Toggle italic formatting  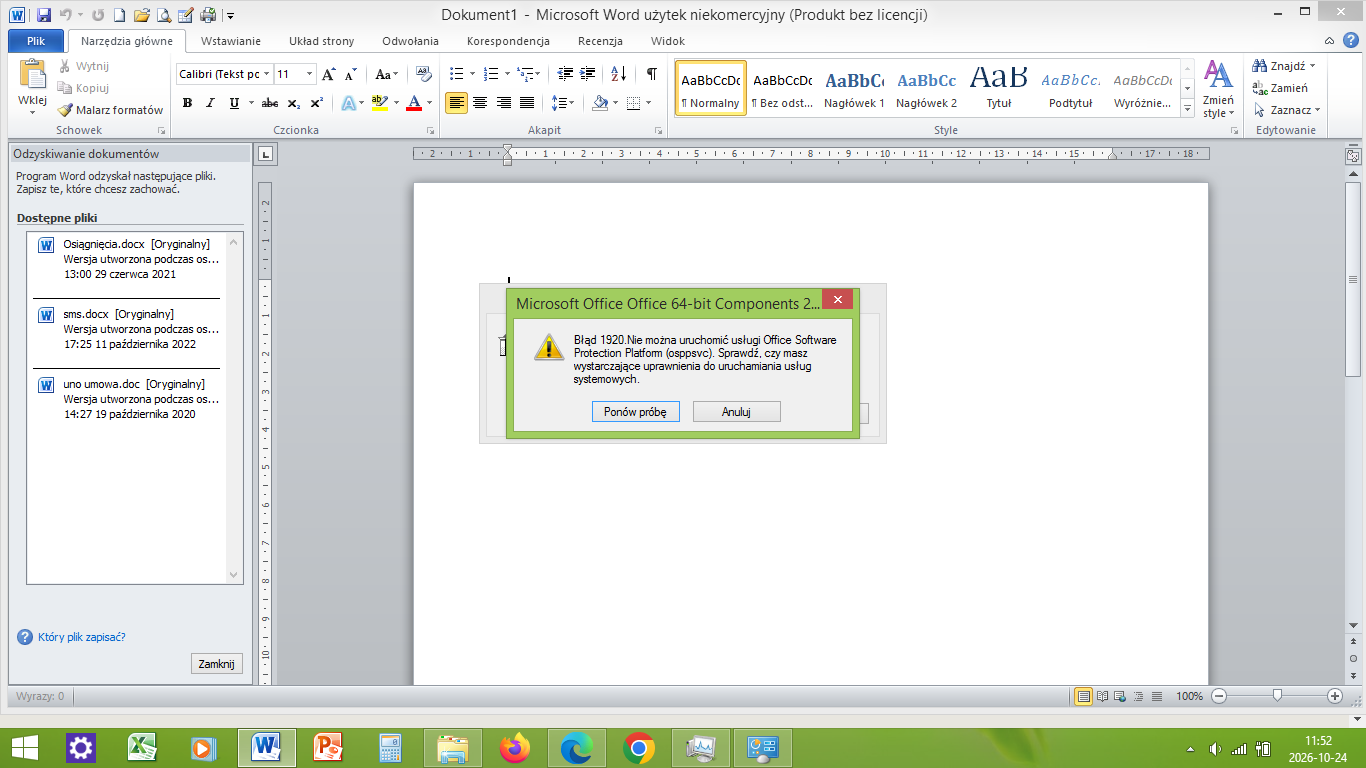210,103
